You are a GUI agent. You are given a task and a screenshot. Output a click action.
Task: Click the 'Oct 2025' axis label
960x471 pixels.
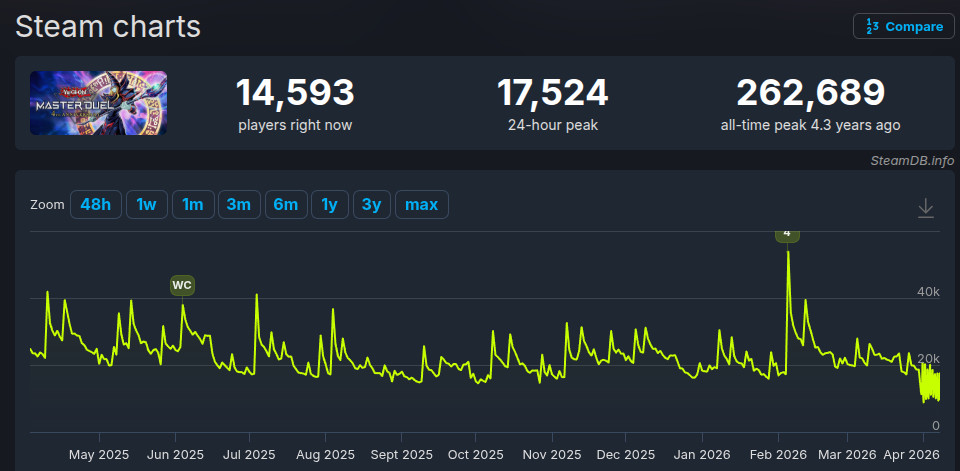(475, 455)
